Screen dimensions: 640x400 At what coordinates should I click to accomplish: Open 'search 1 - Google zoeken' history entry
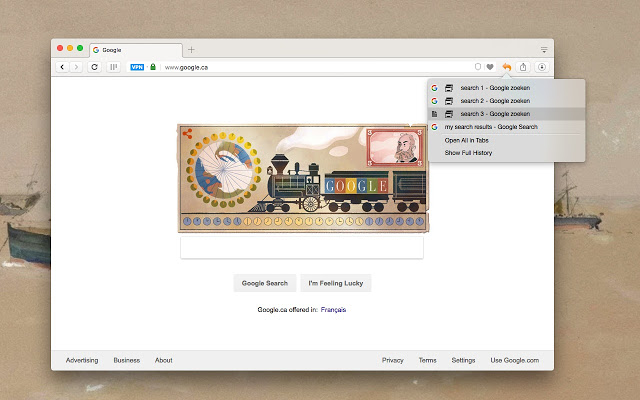(x=506, y=88)
